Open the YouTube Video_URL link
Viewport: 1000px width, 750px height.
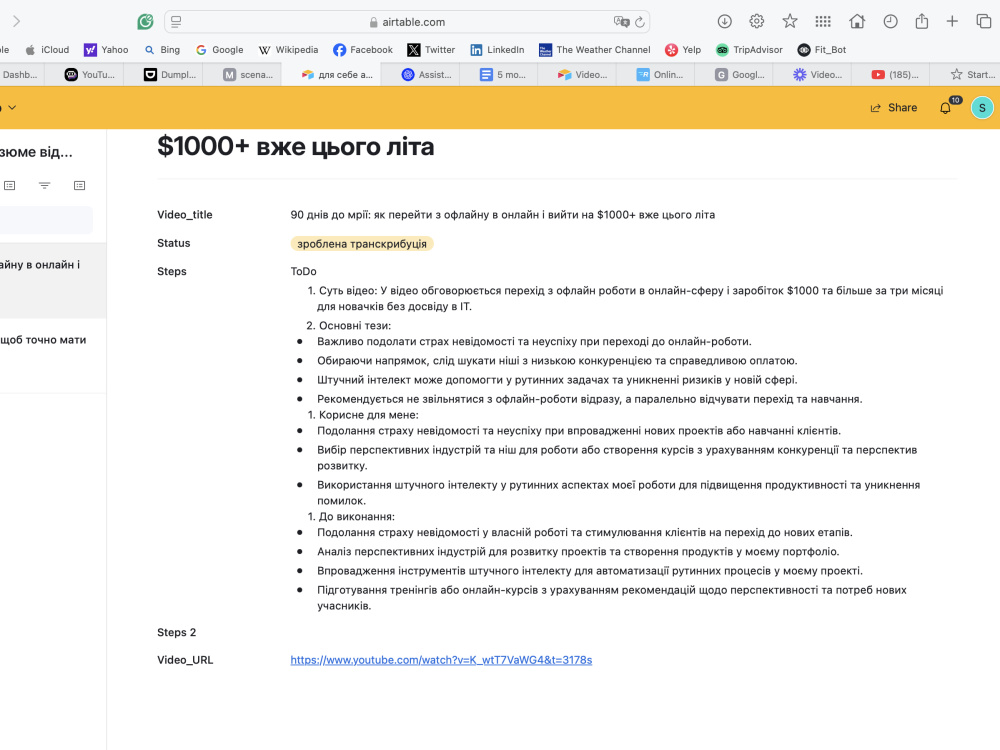[x=441, y=660]
